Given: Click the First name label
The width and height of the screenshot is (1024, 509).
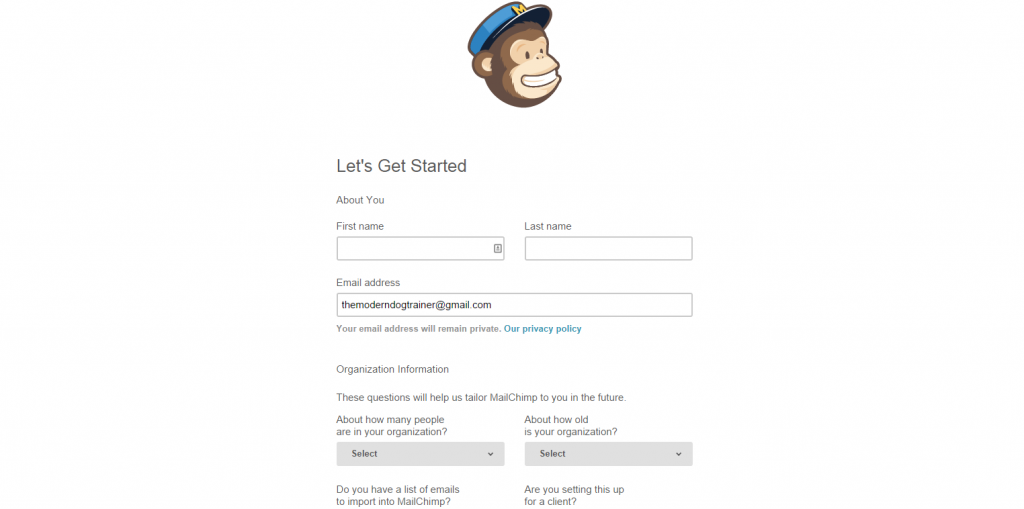Looking at the screenshot, I should [360, 226].
